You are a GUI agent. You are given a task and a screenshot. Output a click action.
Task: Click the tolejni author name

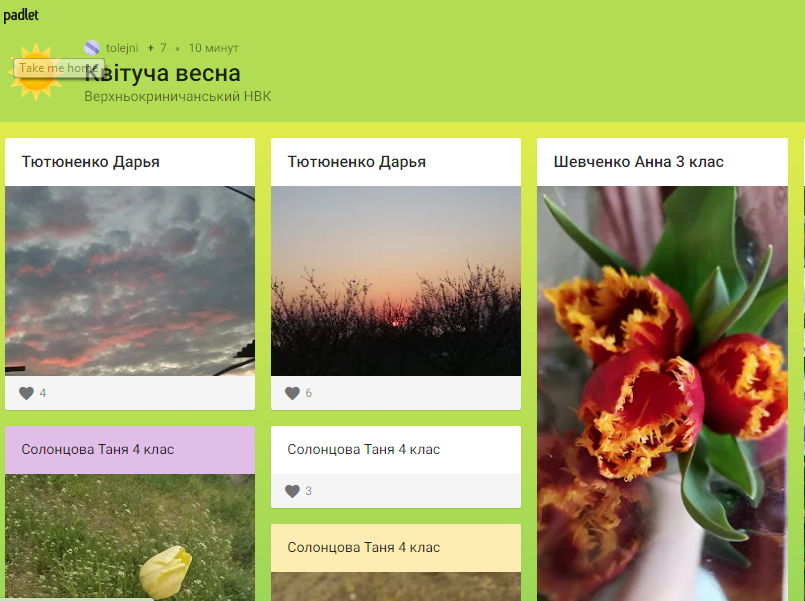coord(122,48)
